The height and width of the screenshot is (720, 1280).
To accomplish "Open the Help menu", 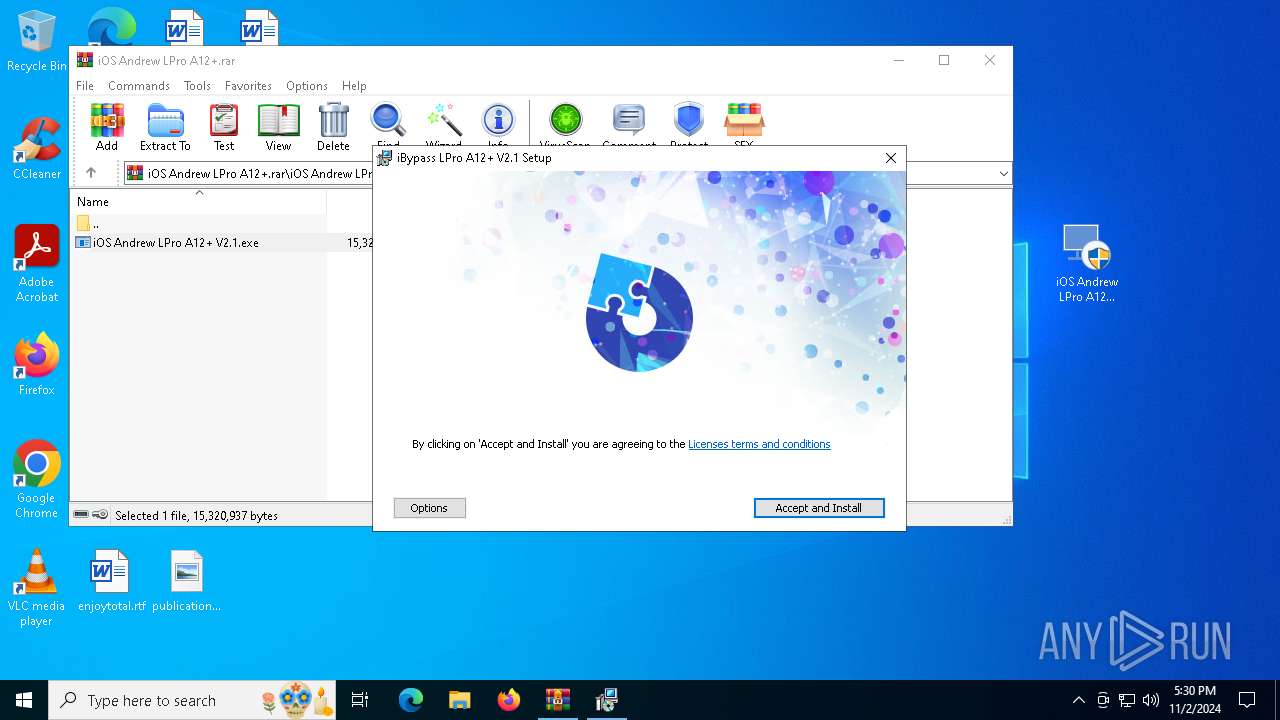I will click(354, 86).
